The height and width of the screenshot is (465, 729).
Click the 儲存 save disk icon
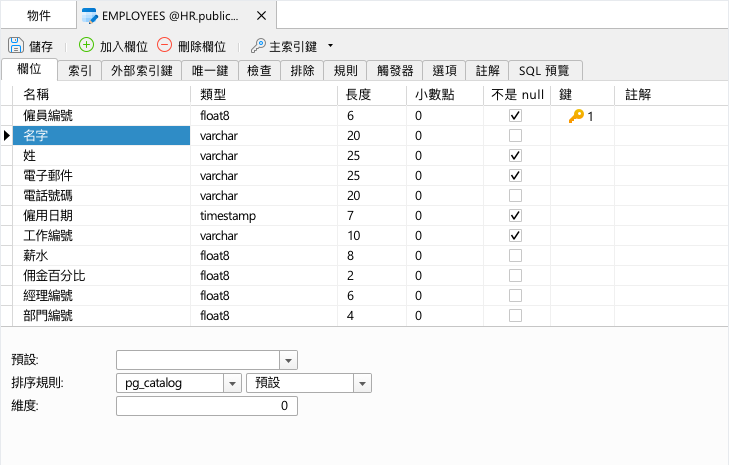click(x=16, y=46)
